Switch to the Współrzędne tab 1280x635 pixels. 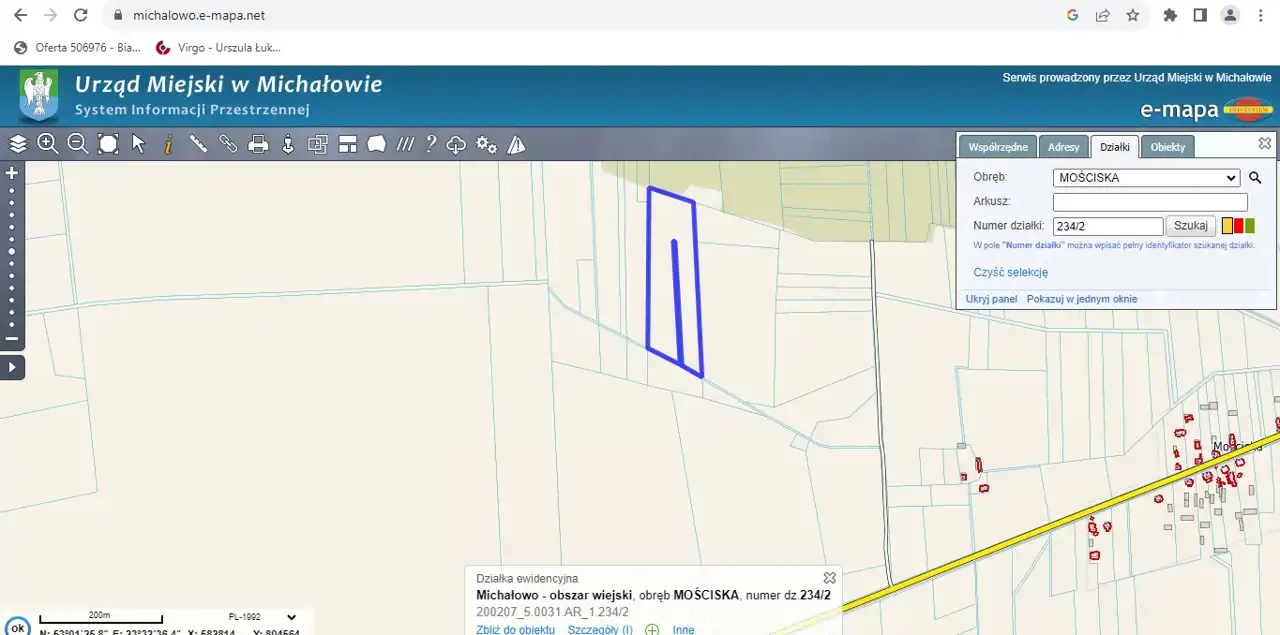997,147
